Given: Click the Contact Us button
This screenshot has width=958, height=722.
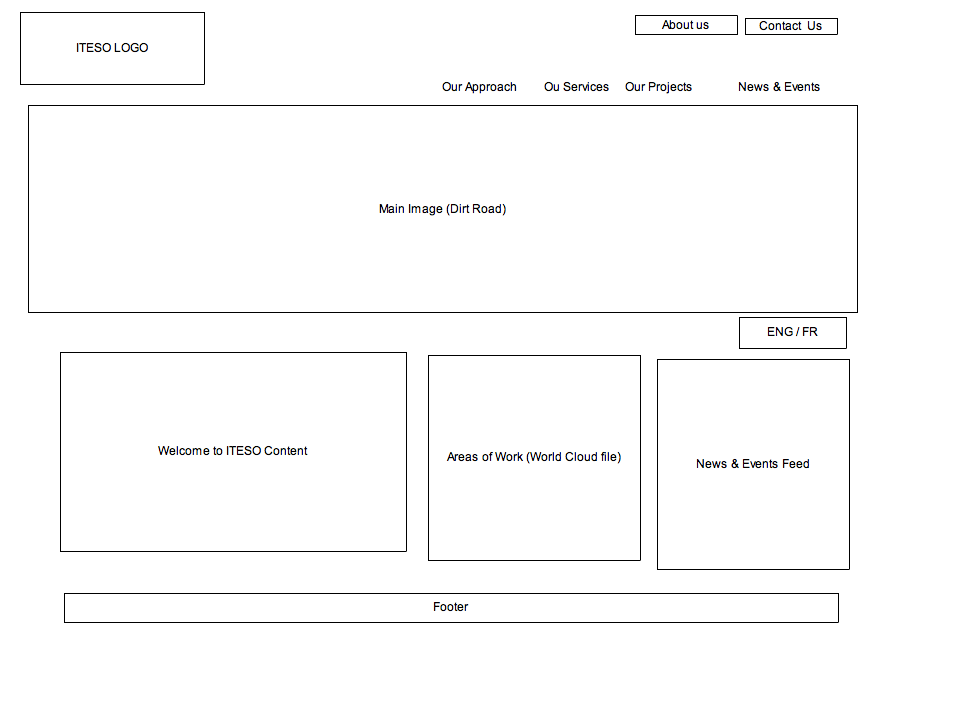Looking at the screenshot, I should pyautogui.click(x=790, y=26).
